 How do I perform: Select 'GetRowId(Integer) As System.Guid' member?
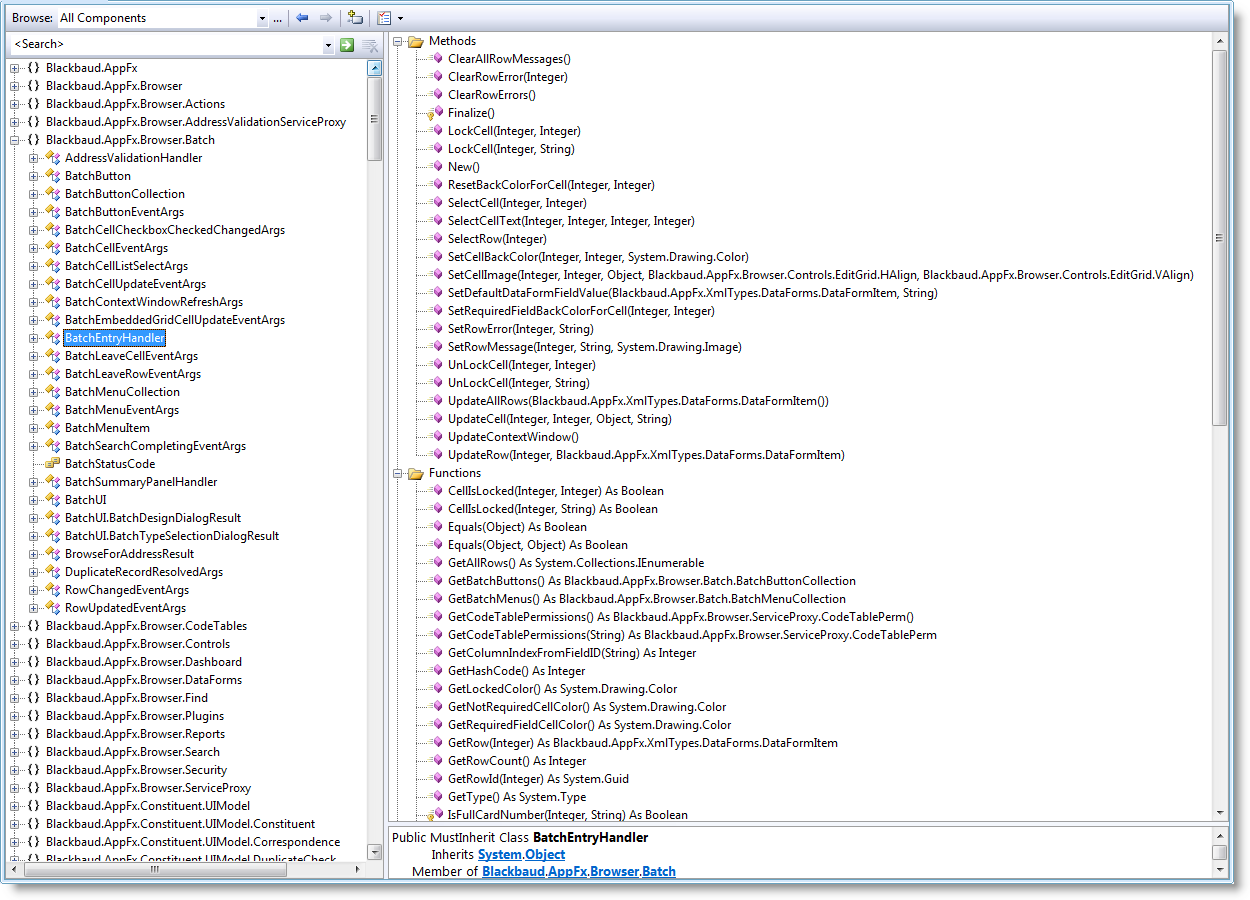point(538,779)
